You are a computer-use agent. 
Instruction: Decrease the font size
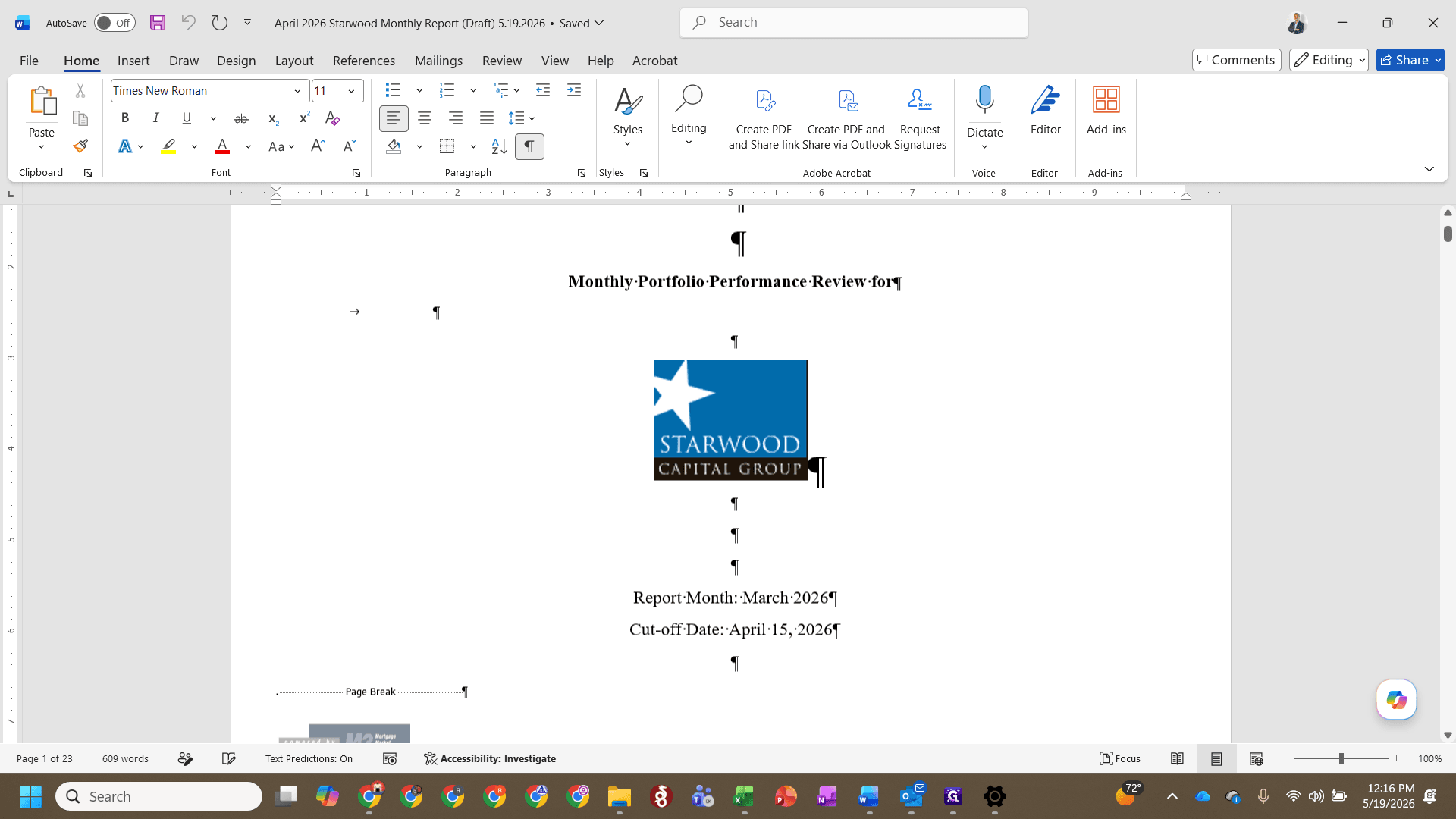[350, 146]
